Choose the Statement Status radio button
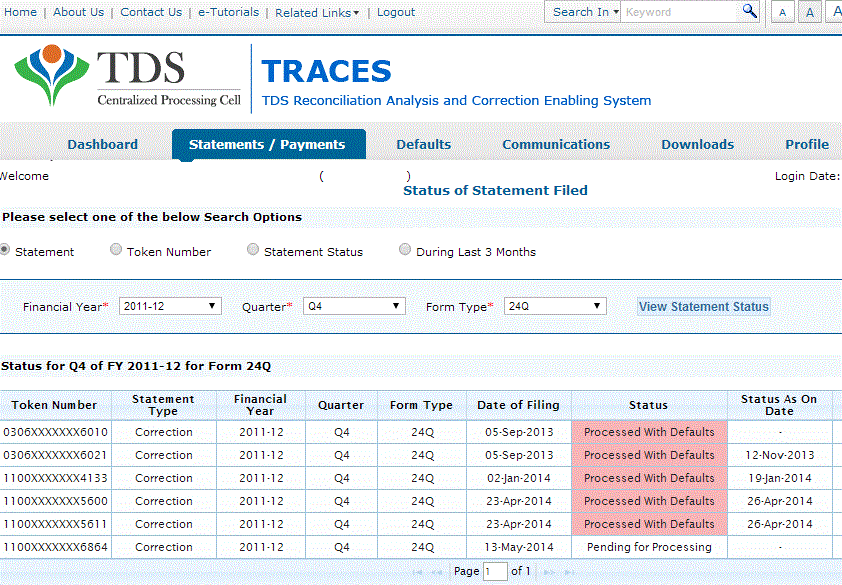 [253, 248]
